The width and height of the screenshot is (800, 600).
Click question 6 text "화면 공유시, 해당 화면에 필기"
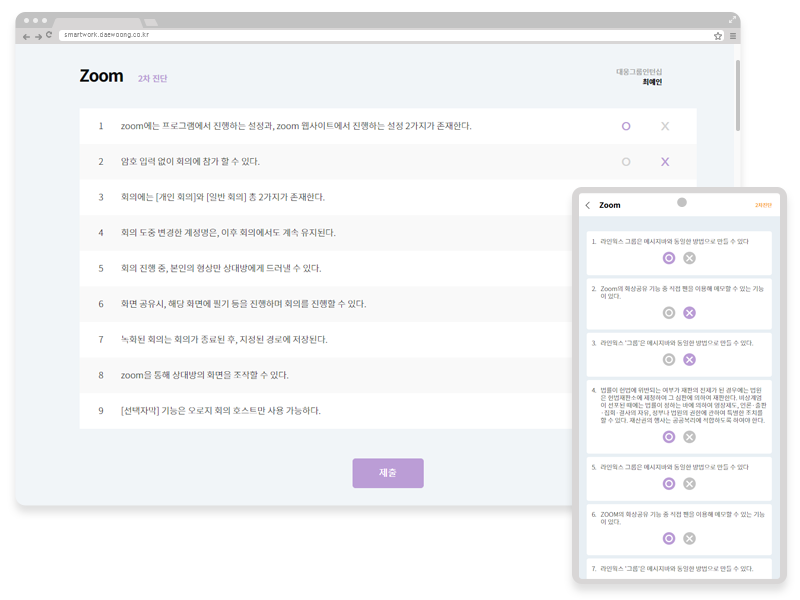point(174,304)
